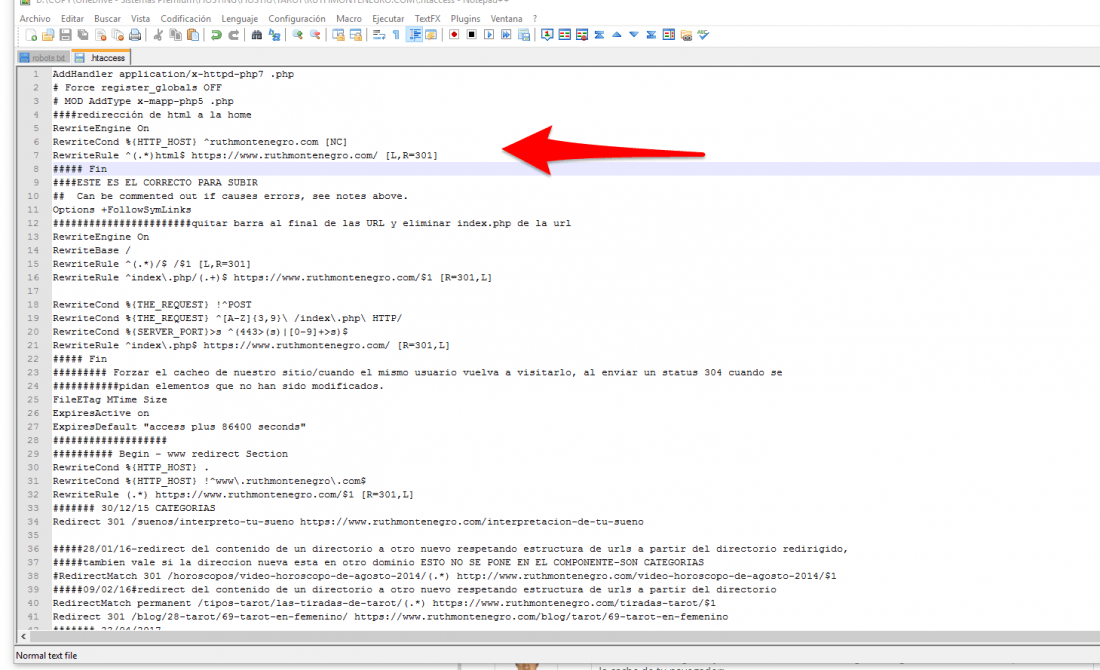Toggle the indent guide icon

tap(414, 34)
